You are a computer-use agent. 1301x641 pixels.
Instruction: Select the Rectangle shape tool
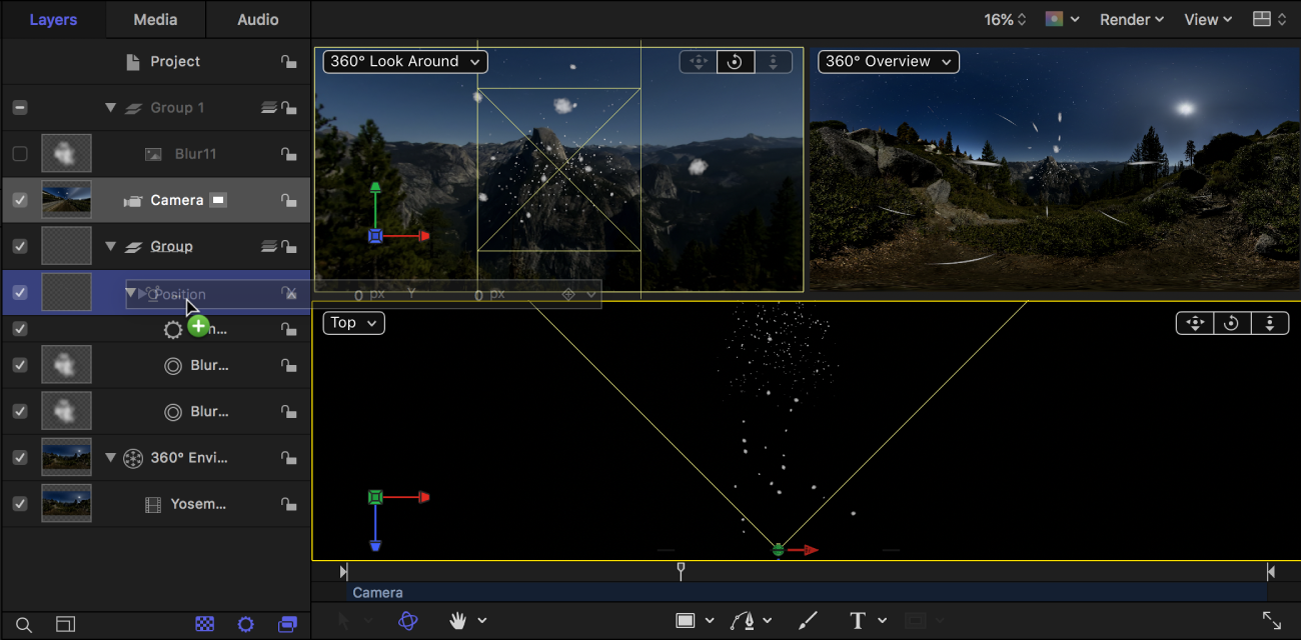click(687, 621)
